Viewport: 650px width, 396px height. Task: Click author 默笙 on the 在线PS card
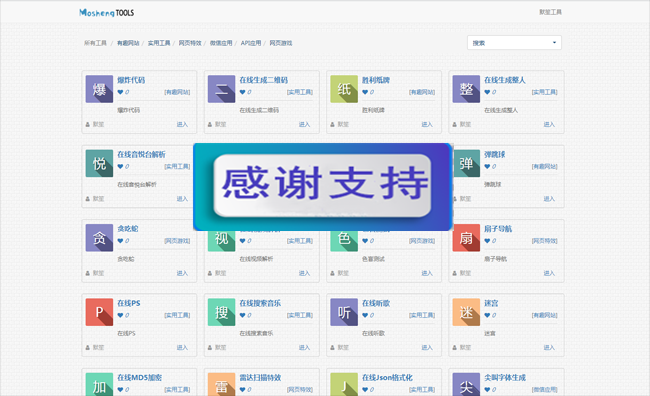(98, 347)
